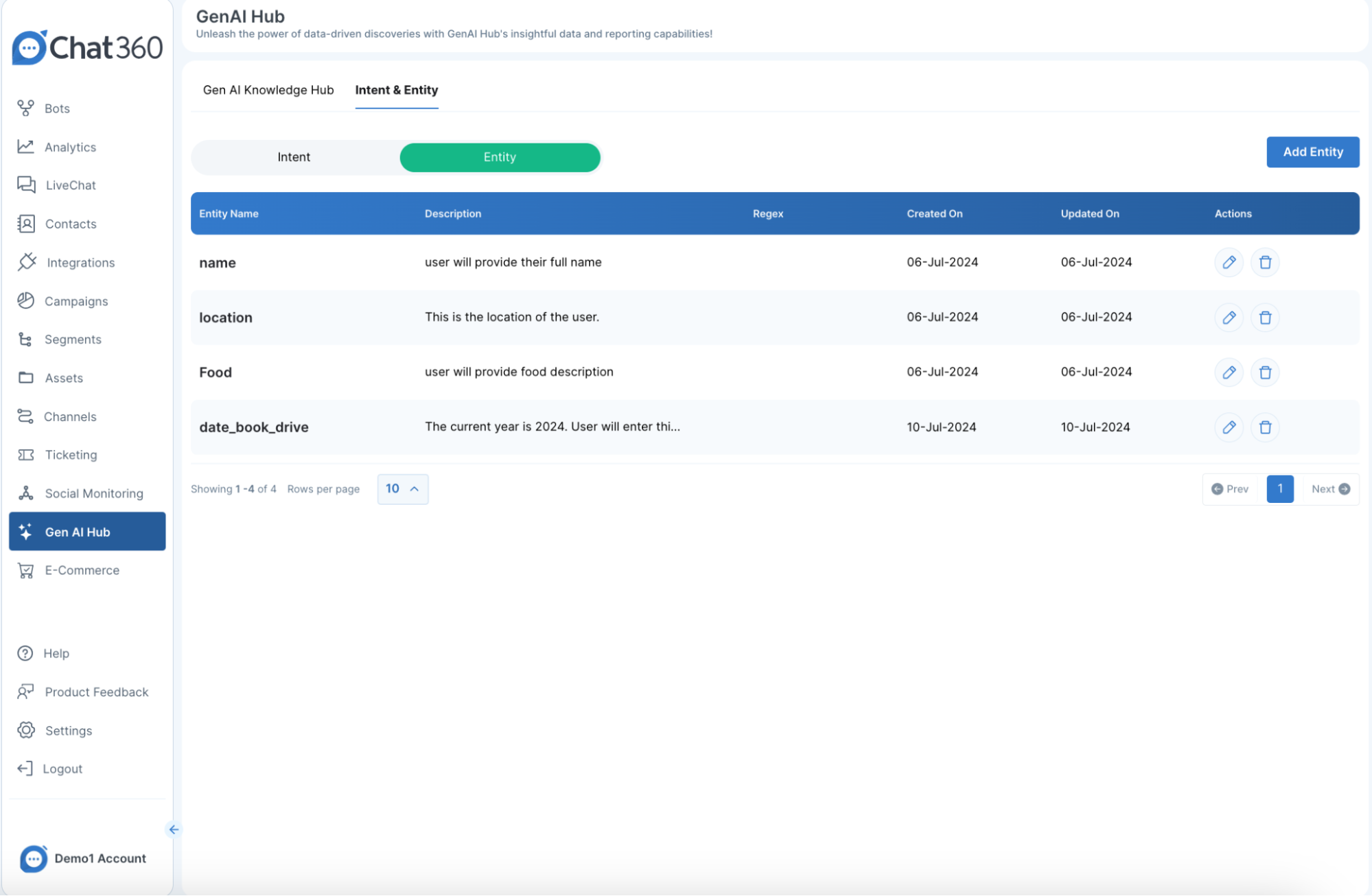Open the E-Commerce cart icon

click(26, 570)
